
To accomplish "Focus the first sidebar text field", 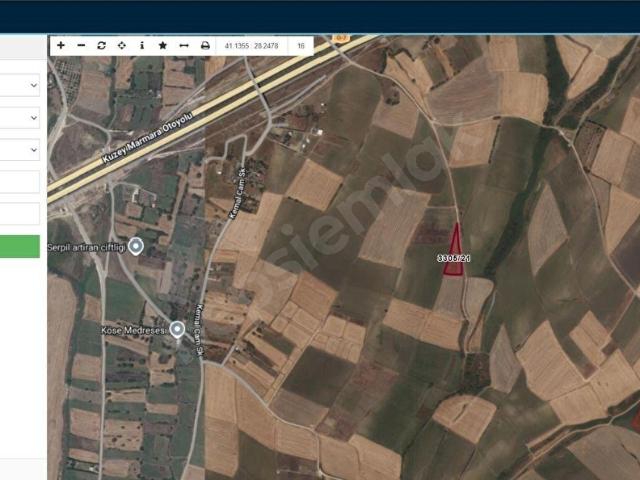I will click(x=20, y=182).
